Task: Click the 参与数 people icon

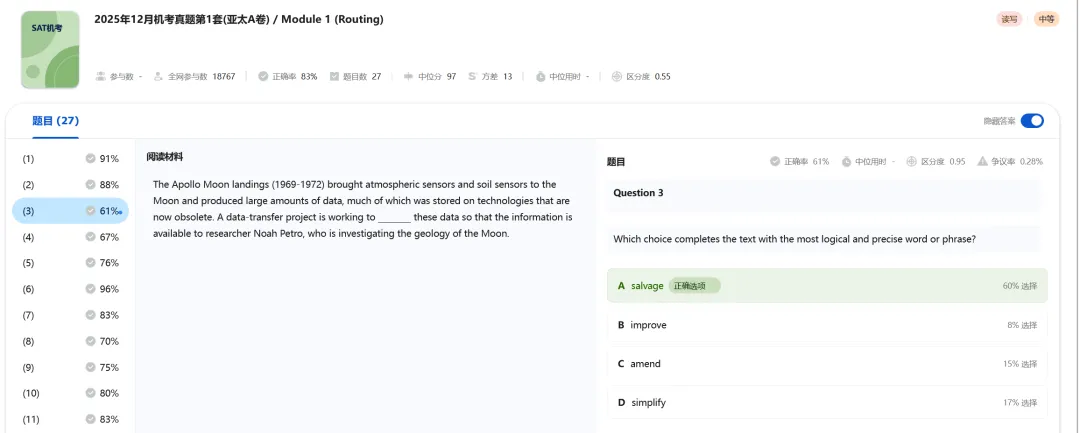Action: 100,76
